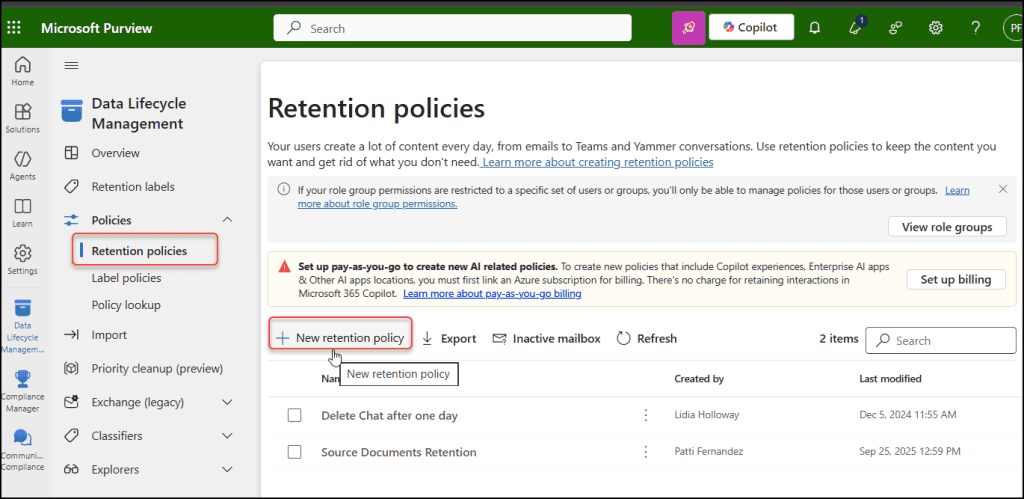The image size is (1024, 499).
Task: Open more actions for Delete Chat after one day
Action: click(645, 415)
